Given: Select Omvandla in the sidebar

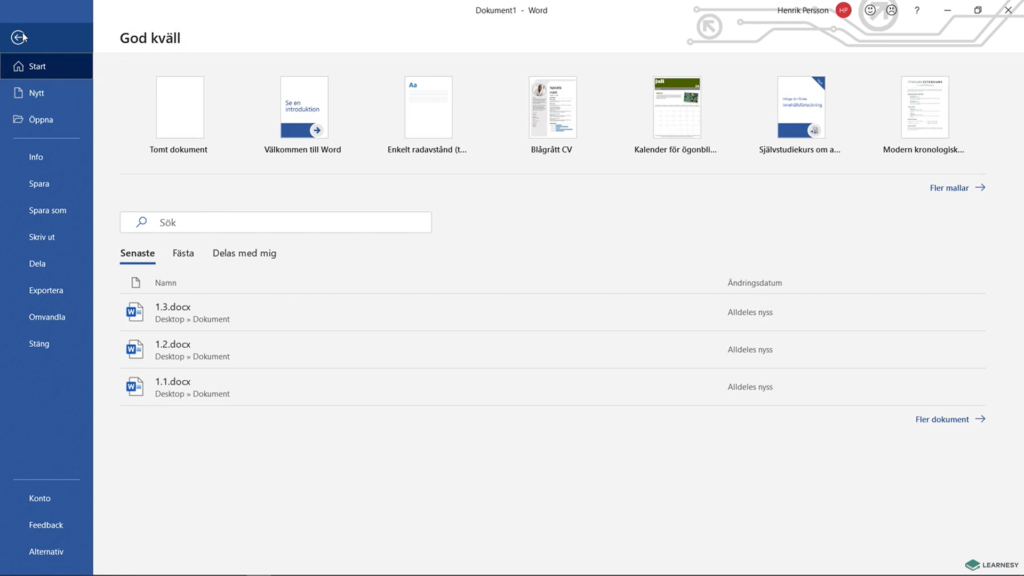Looking at the screenshot, I should (47, 317).
